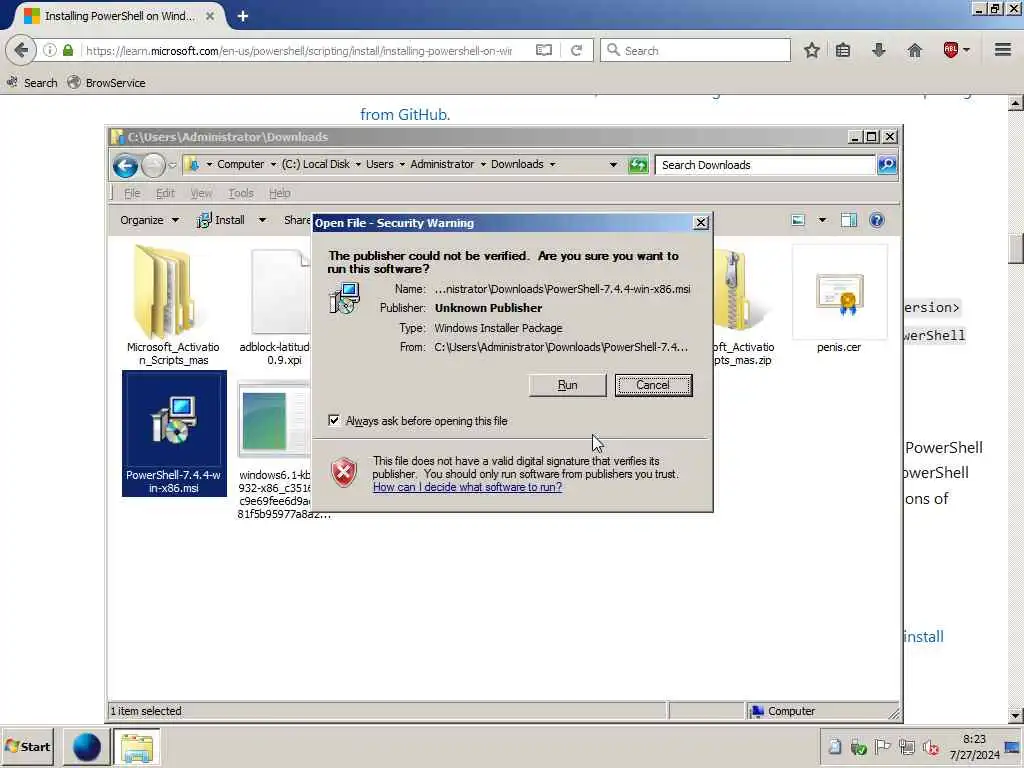Open the from GitHub link on the page
This screenshot has width=1024, height=768.
[405, 114]
